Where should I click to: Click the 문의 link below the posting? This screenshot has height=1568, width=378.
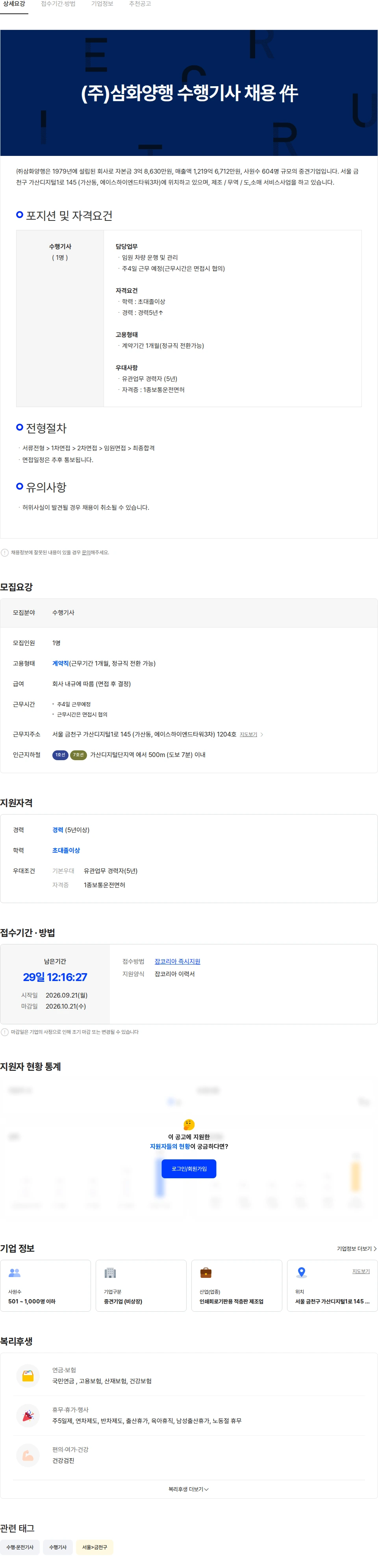tap(86, 553)
